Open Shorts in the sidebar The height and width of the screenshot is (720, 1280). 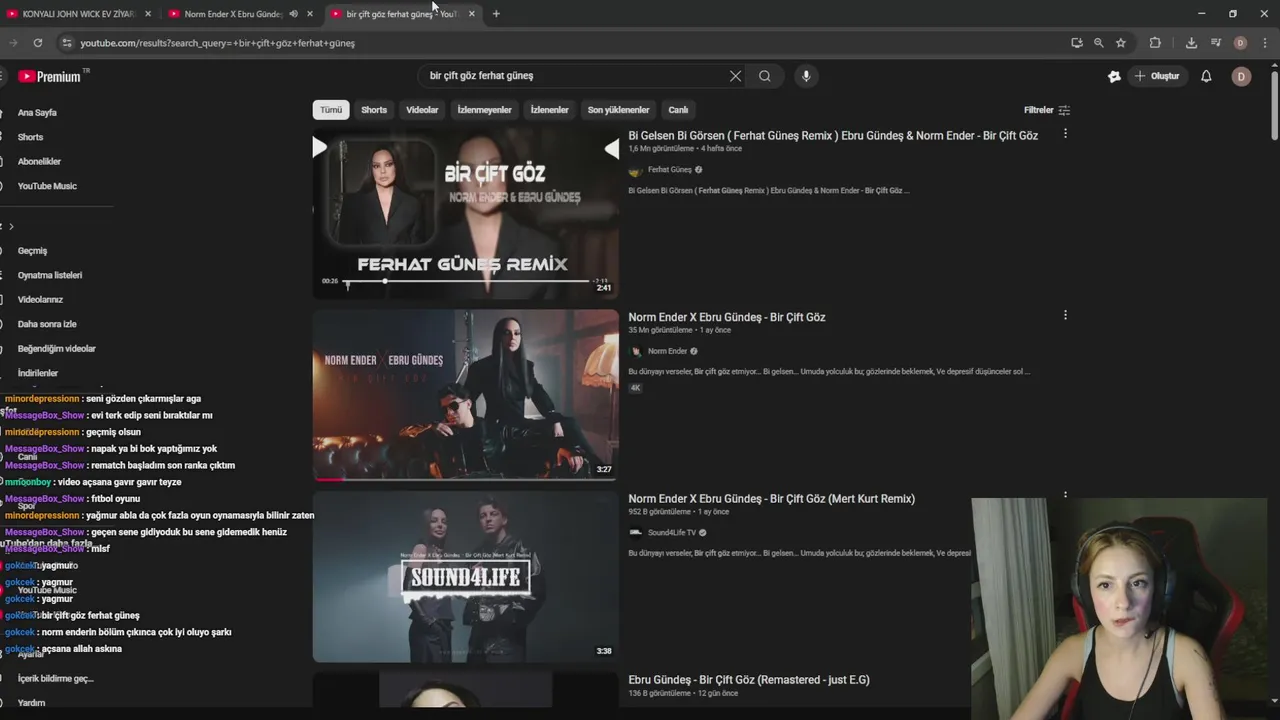point(30,137)
